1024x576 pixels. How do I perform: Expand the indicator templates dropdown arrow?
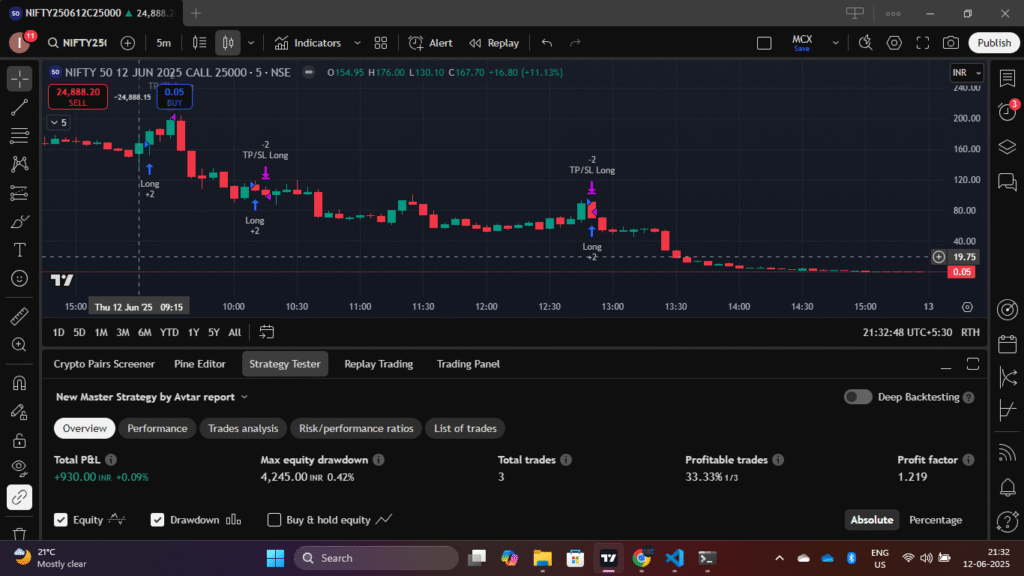357,43
